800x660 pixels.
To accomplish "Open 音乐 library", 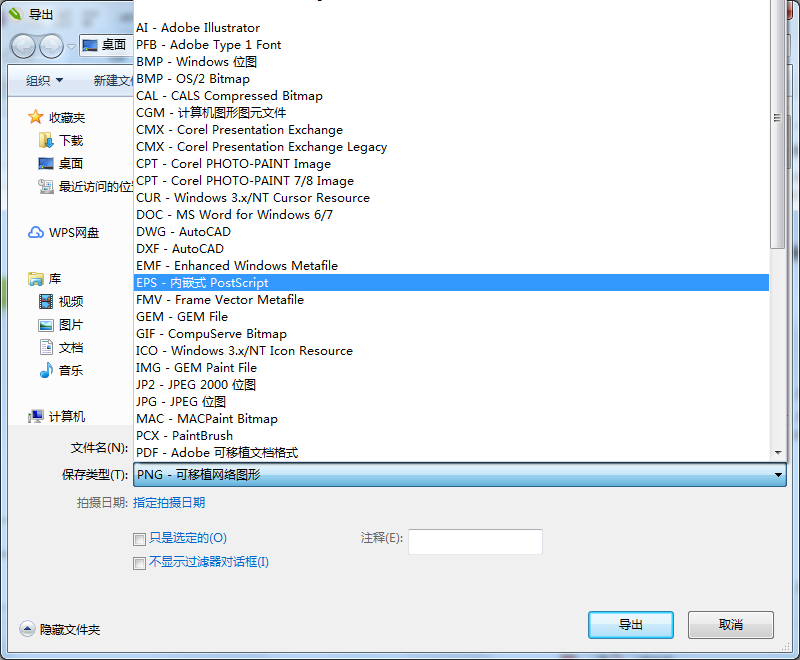I will [61, 371].
